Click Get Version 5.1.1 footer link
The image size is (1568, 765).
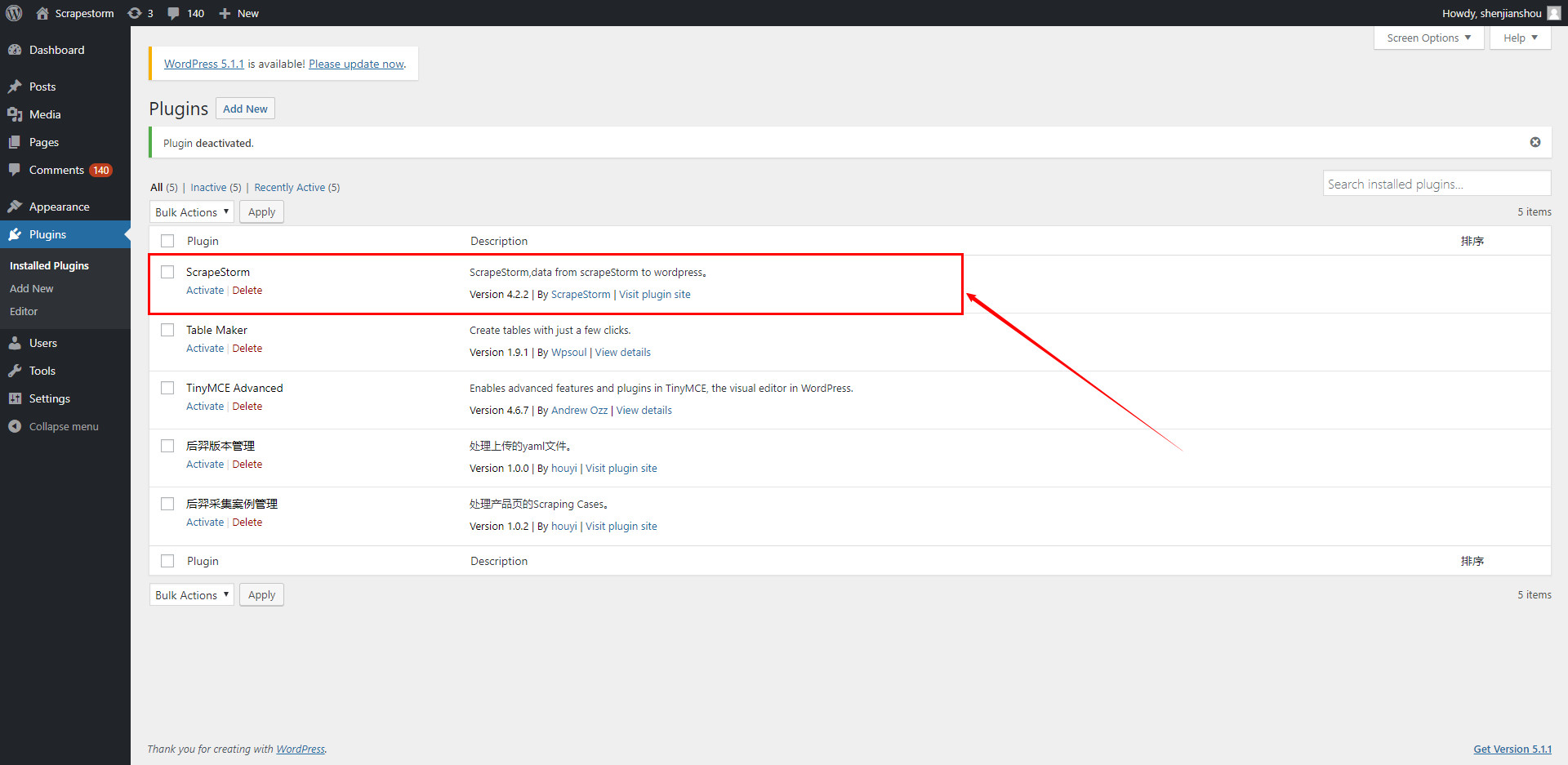click(x=1512, y=749)
